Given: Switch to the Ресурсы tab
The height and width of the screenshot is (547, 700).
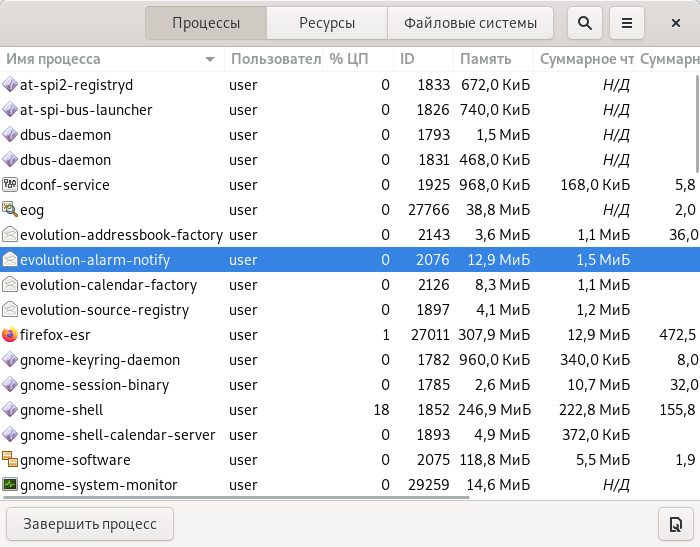Looking at the screenshot, I should [326, 23].
